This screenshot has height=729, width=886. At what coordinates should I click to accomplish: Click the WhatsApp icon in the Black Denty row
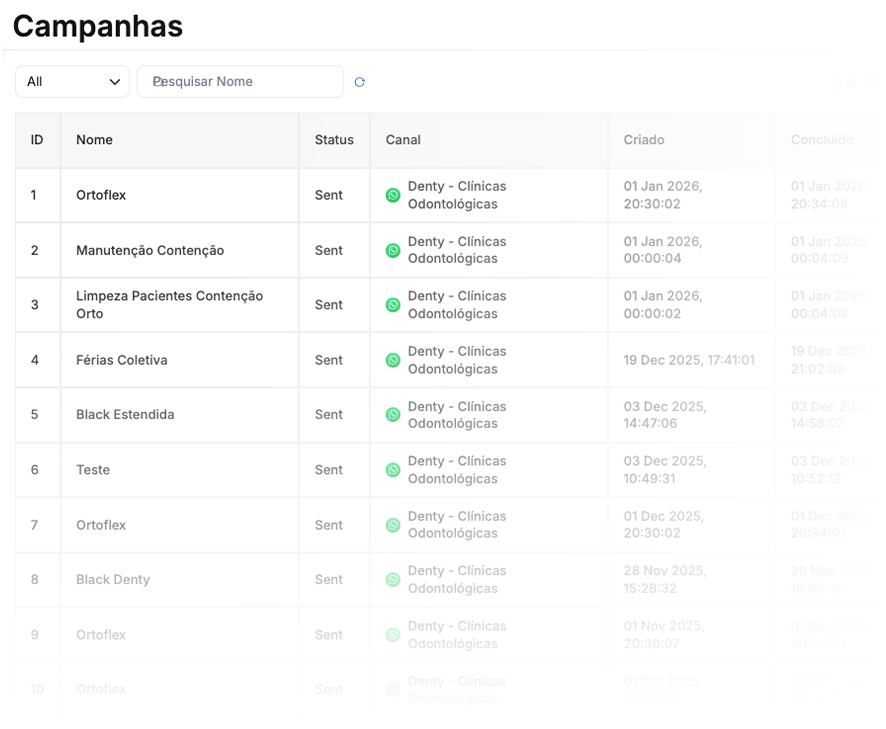pos(393,580)
